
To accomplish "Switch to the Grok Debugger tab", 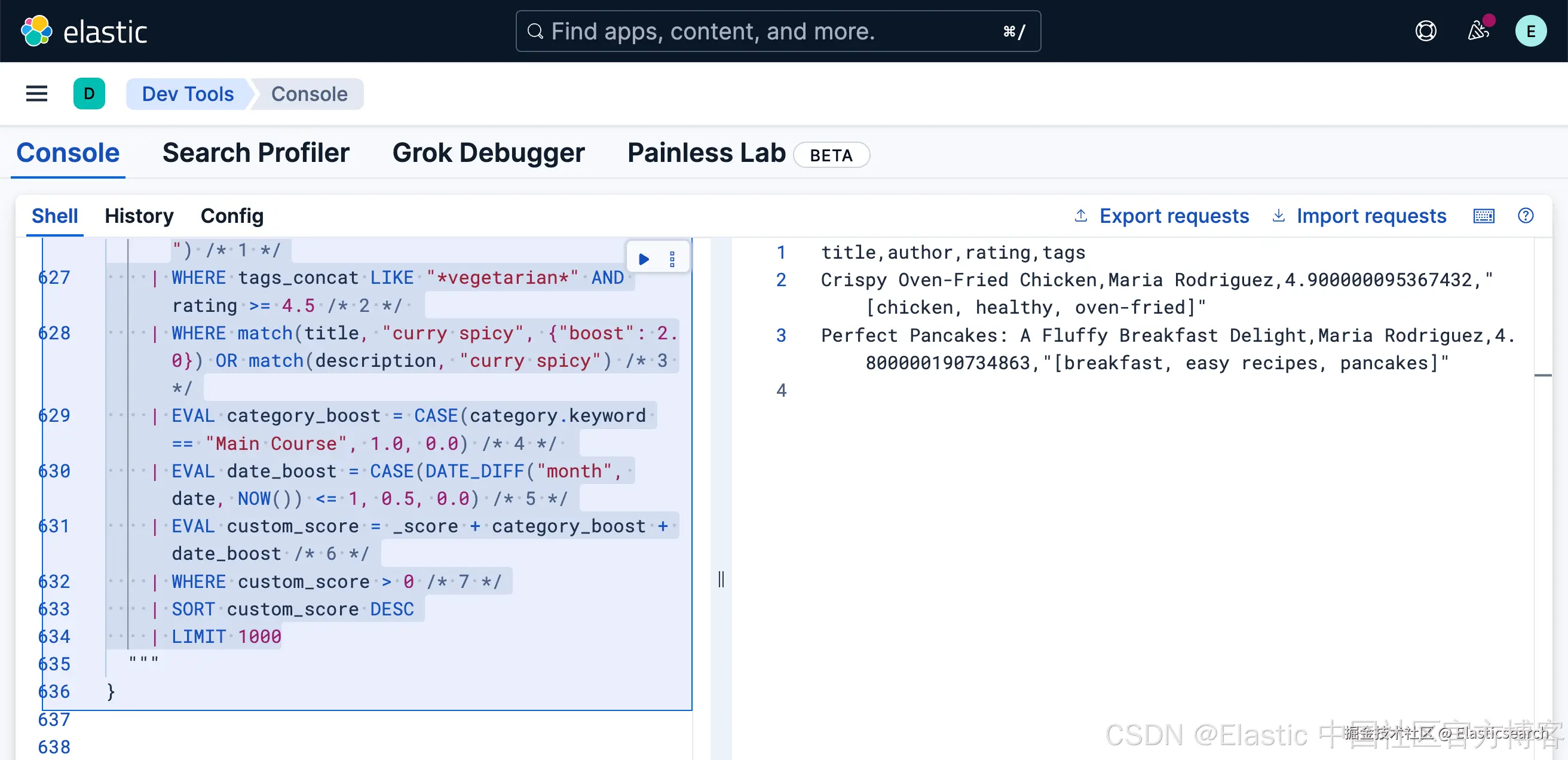I will (x=488, y=153).
